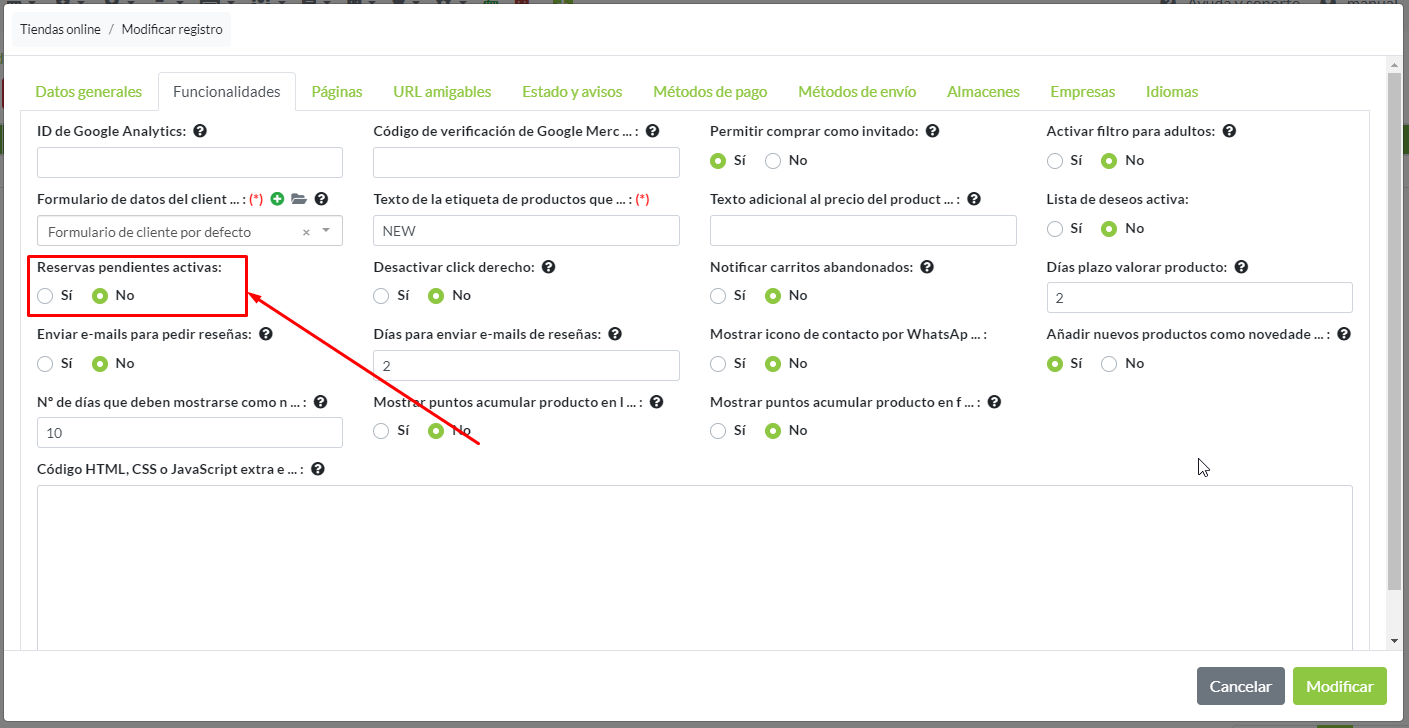Image resolution: width=1409 pixels, height=728 pixels.
Task: Select No for Permitir comprar como invitado
Action: [x=772, y=160]
